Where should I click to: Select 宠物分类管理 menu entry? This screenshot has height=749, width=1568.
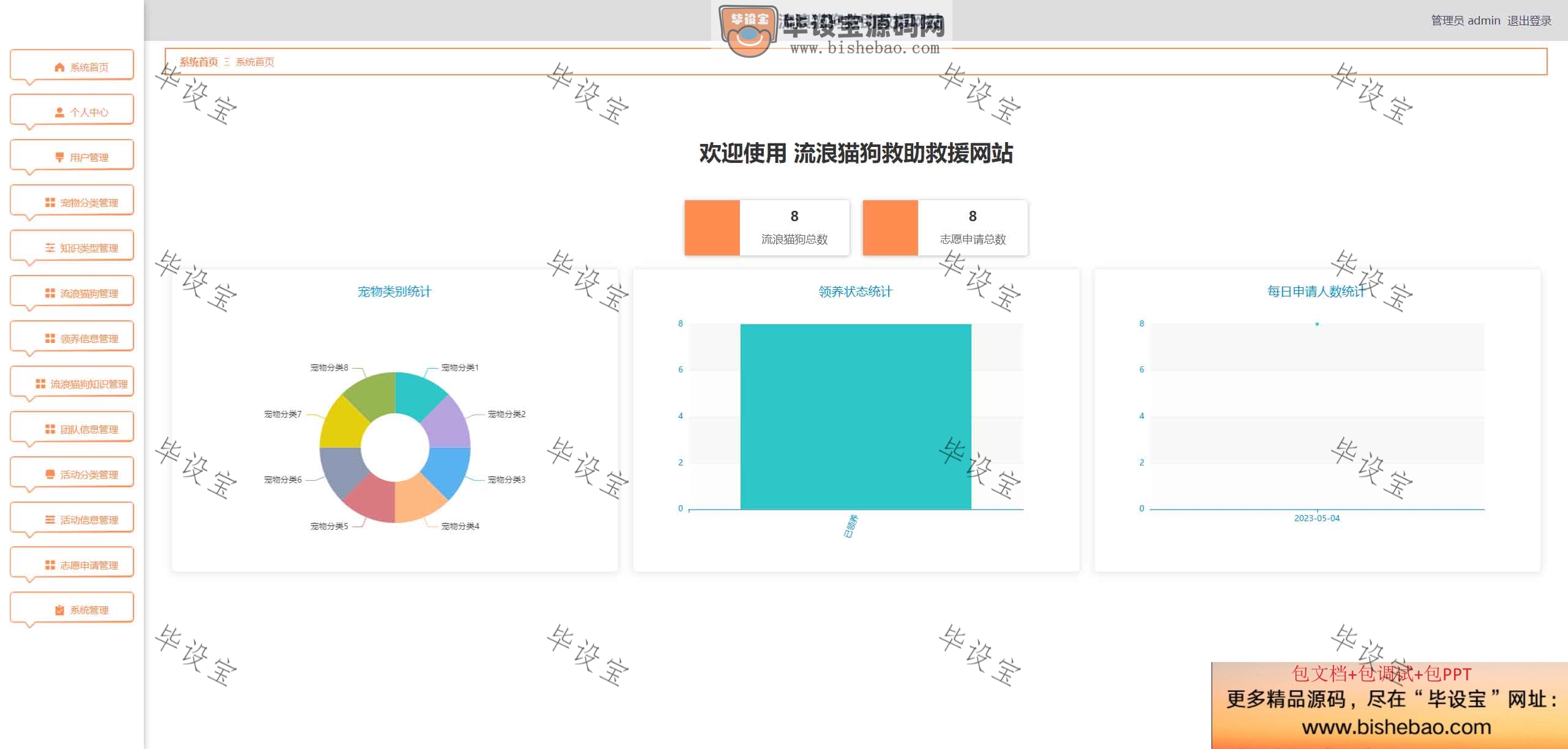click(x=72, y=201)
